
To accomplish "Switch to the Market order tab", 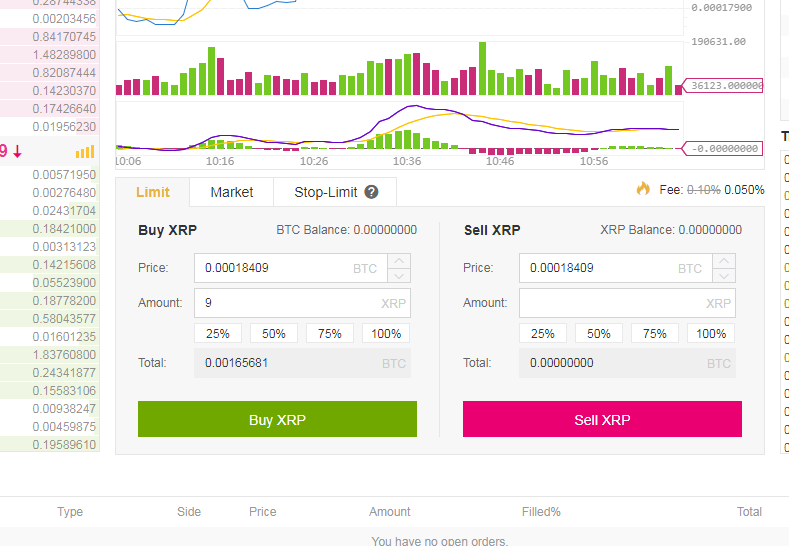I will (231, 192).
